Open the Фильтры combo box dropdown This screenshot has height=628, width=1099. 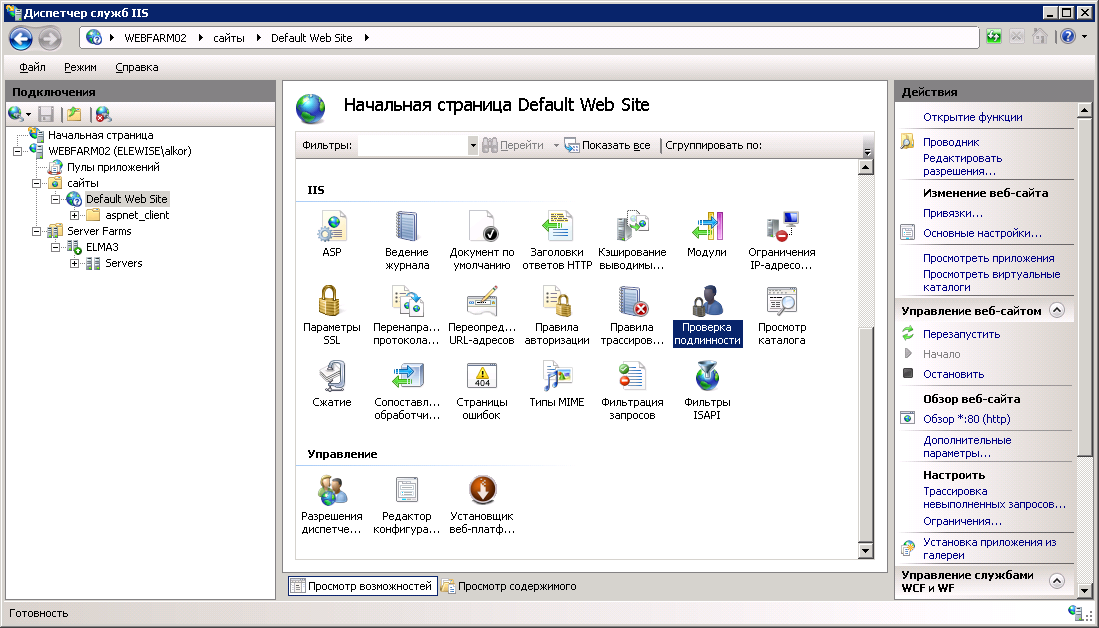pos(473,146)
